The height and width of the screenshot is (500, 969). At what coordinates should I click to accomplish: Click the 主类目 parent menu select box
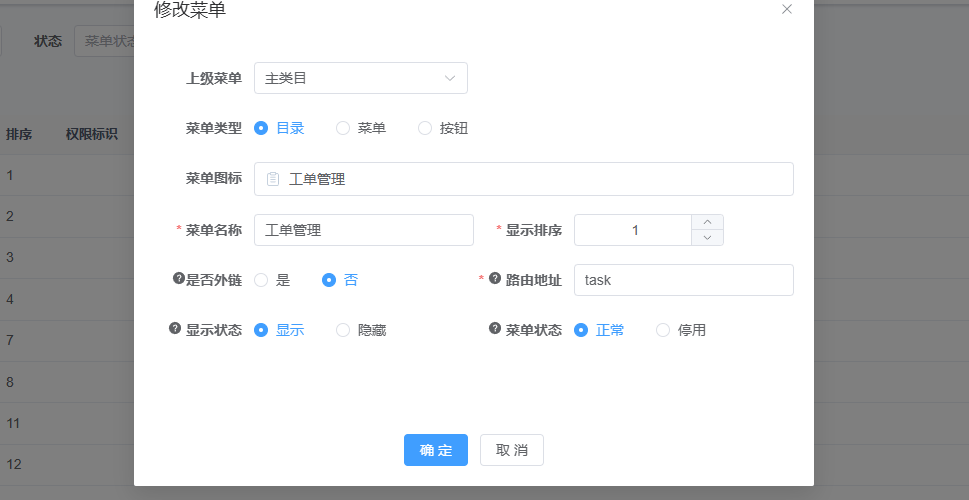(x=361, y=78)
